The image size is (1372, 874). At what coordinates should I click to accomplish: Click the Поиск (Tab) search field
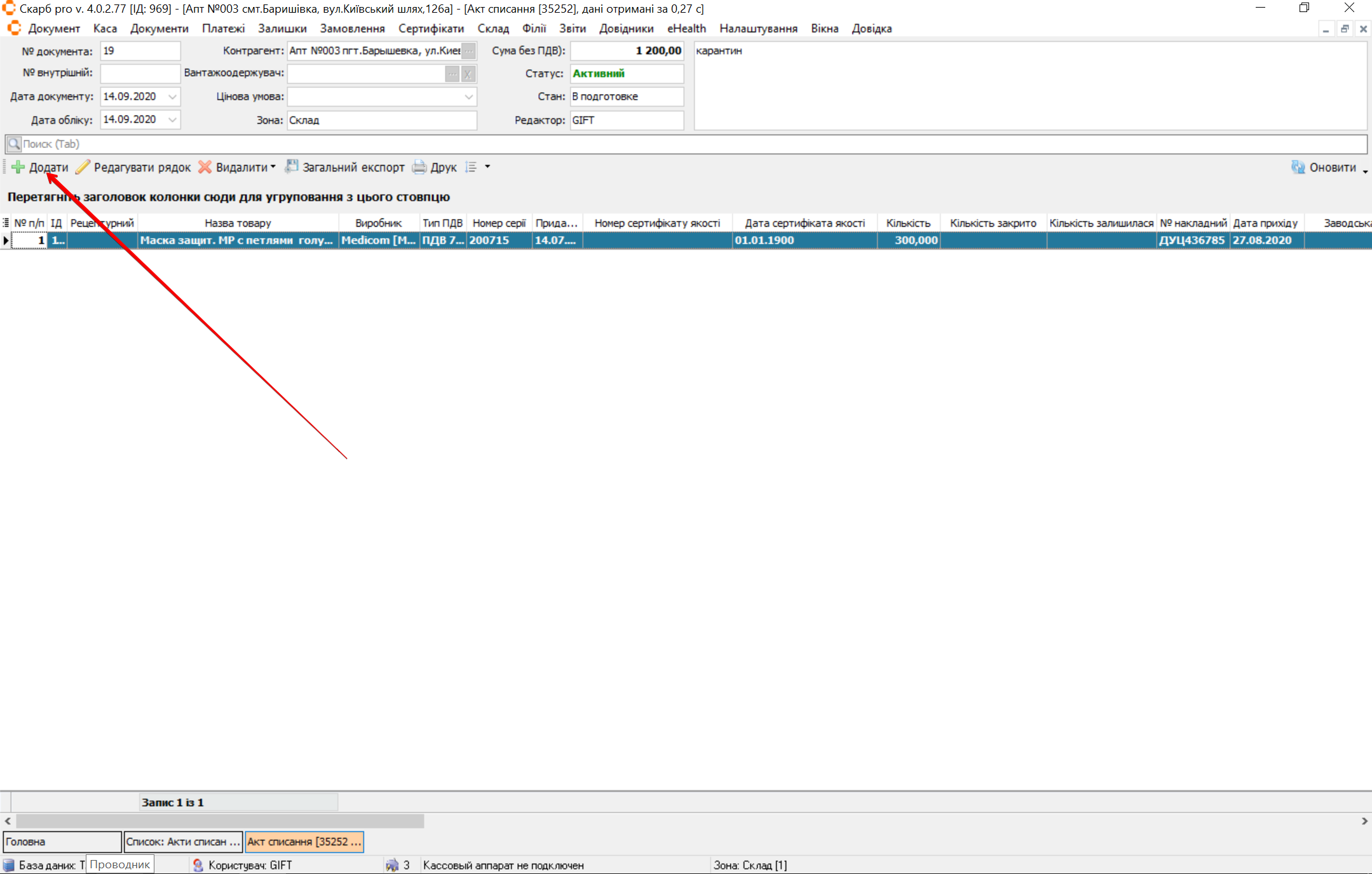(686, 144)
